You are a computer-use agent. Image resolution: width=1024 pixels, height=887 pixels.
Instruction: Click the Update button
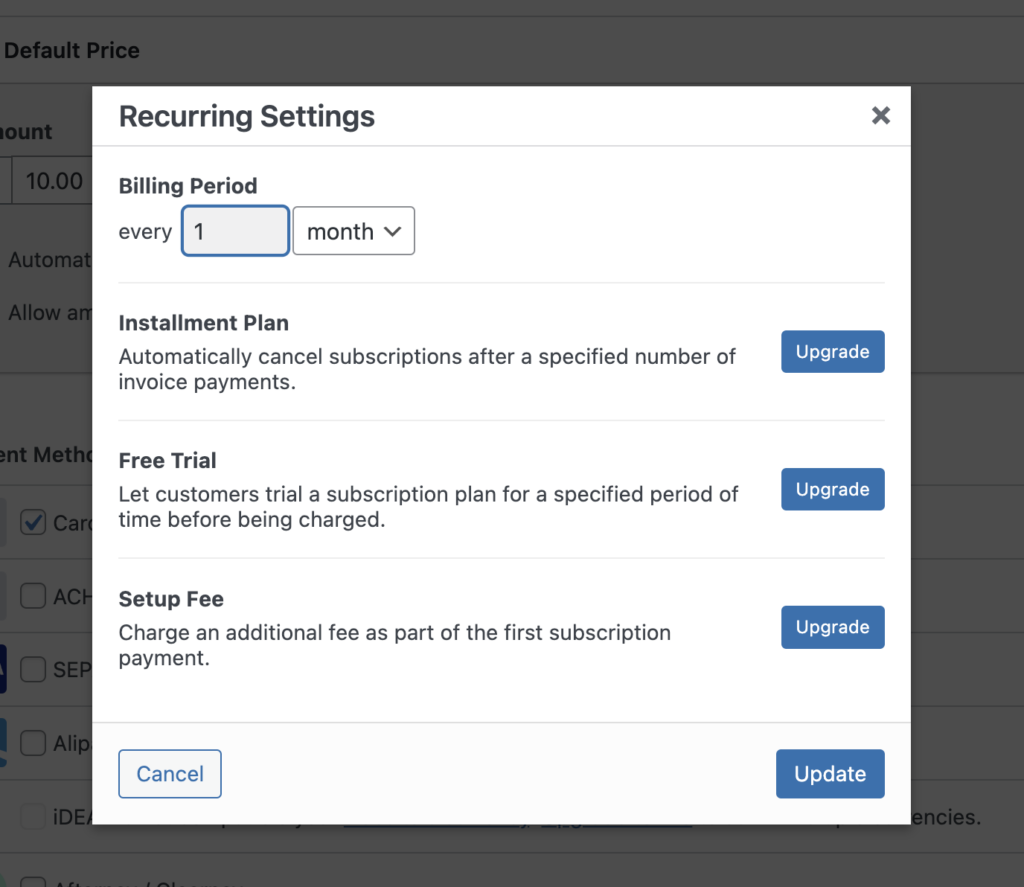point(830,774)
